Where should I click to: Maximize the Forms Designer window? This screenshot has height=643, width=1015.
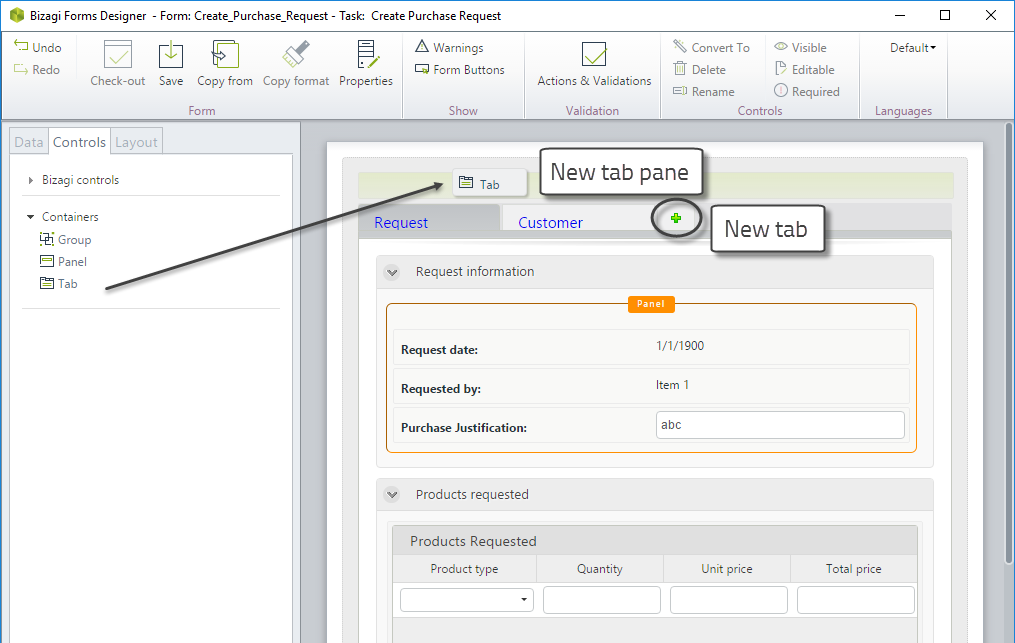click(945, 15)
